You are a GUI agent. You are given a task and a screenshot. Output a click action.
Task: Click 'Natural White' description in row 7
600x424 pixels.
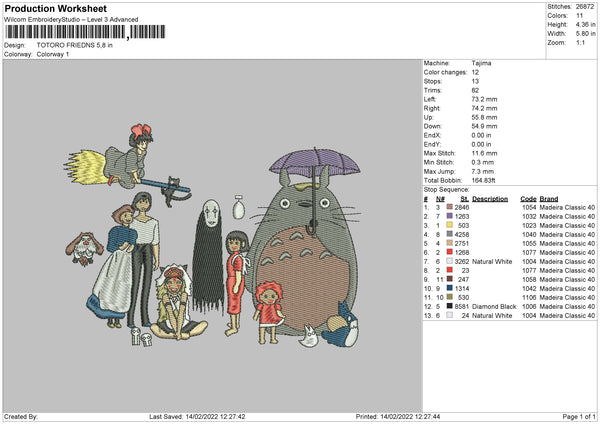(x=492, y=261)
